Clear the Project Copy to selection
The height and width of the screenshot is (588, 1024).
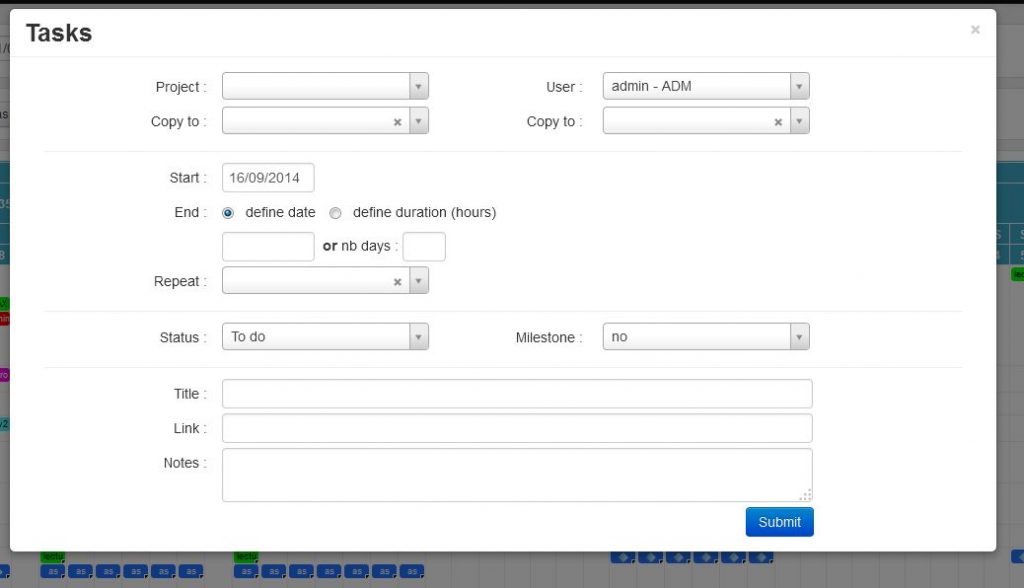(x=398, y=121)
